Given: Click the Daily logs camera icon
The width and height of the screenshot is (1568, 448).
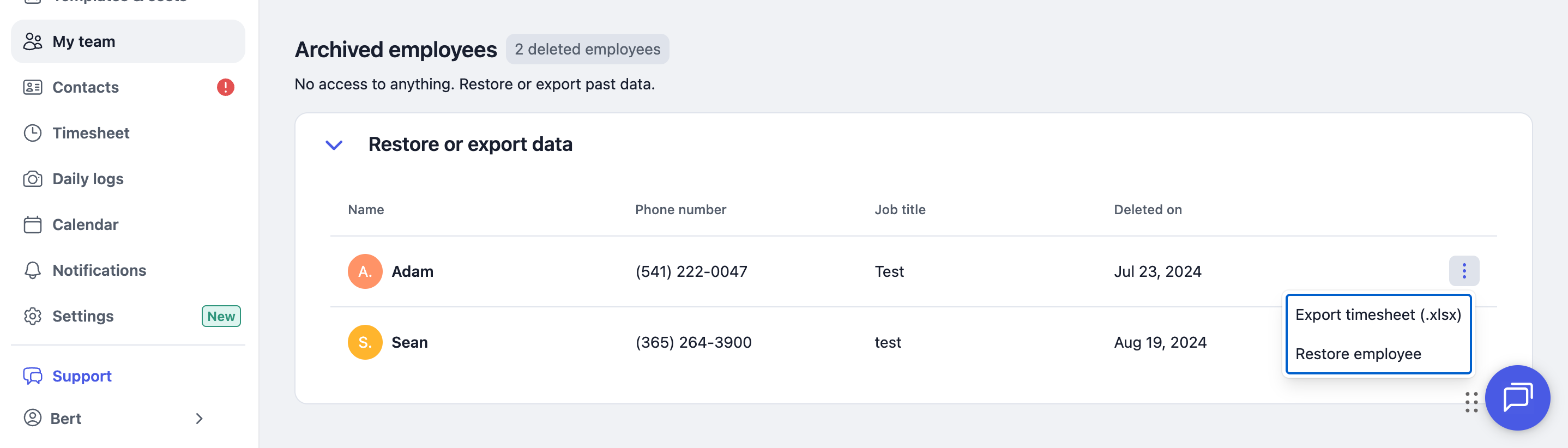Looking at the screenshot, I should (x=32, y=179).
